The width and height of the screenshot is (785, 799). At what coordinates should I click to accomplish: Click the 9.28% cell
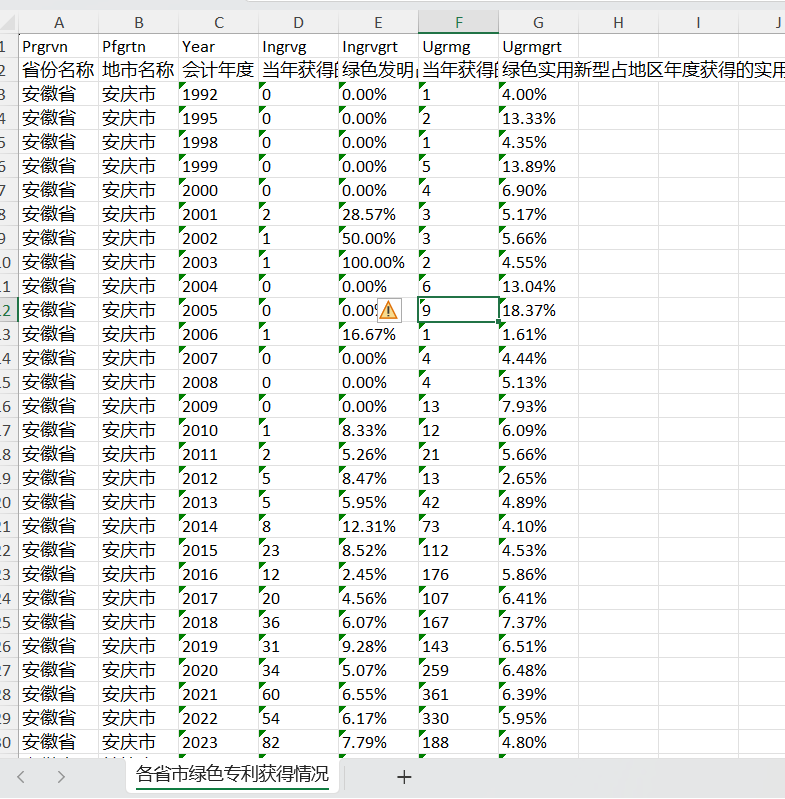coord(378,647)
